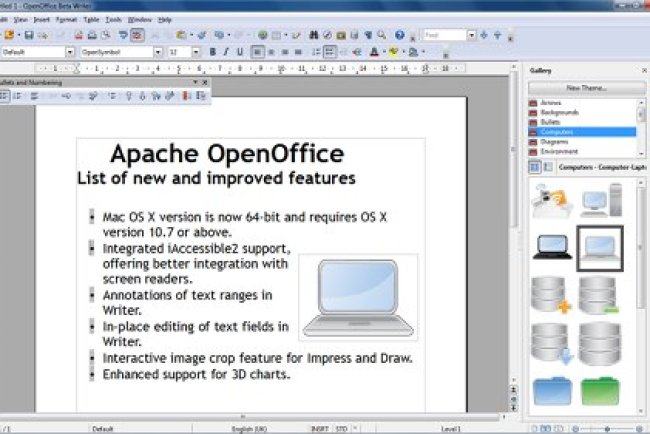Click the Find Previous up arrow
The width and height of the screenshot is (650, 434).
(497, 35)
